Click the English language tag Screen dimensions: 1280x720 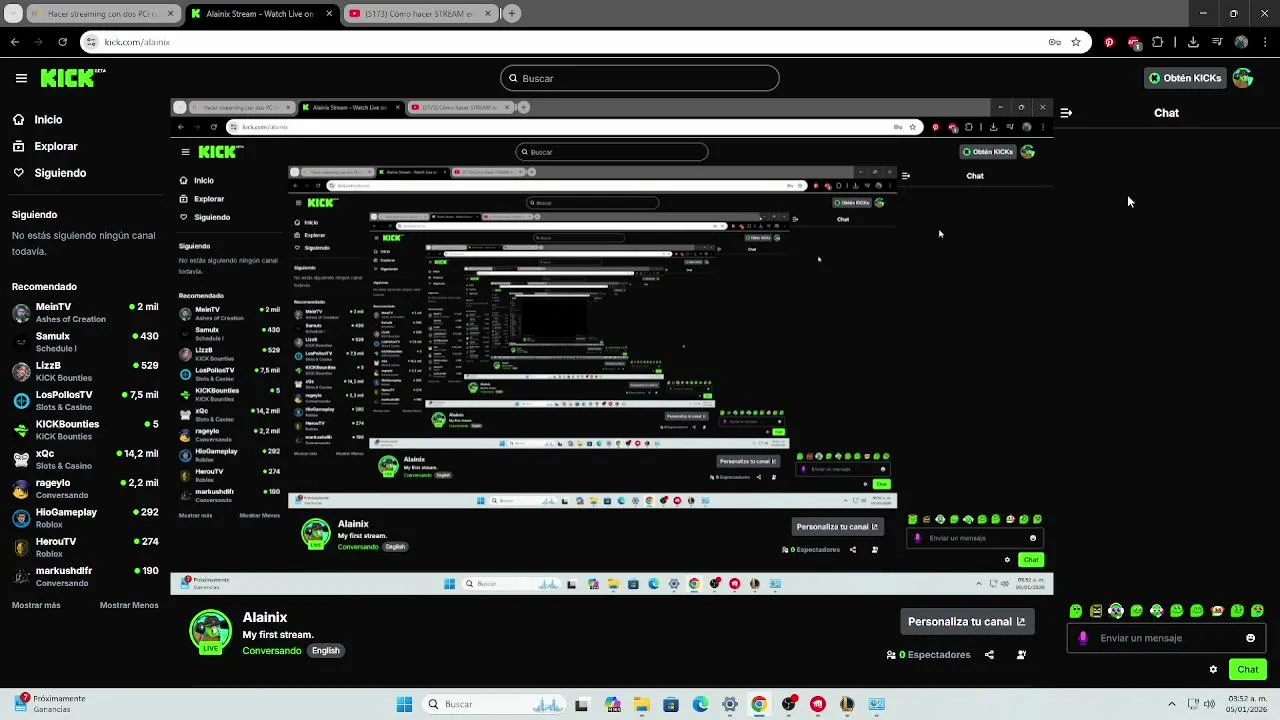[x=325, y=650]
